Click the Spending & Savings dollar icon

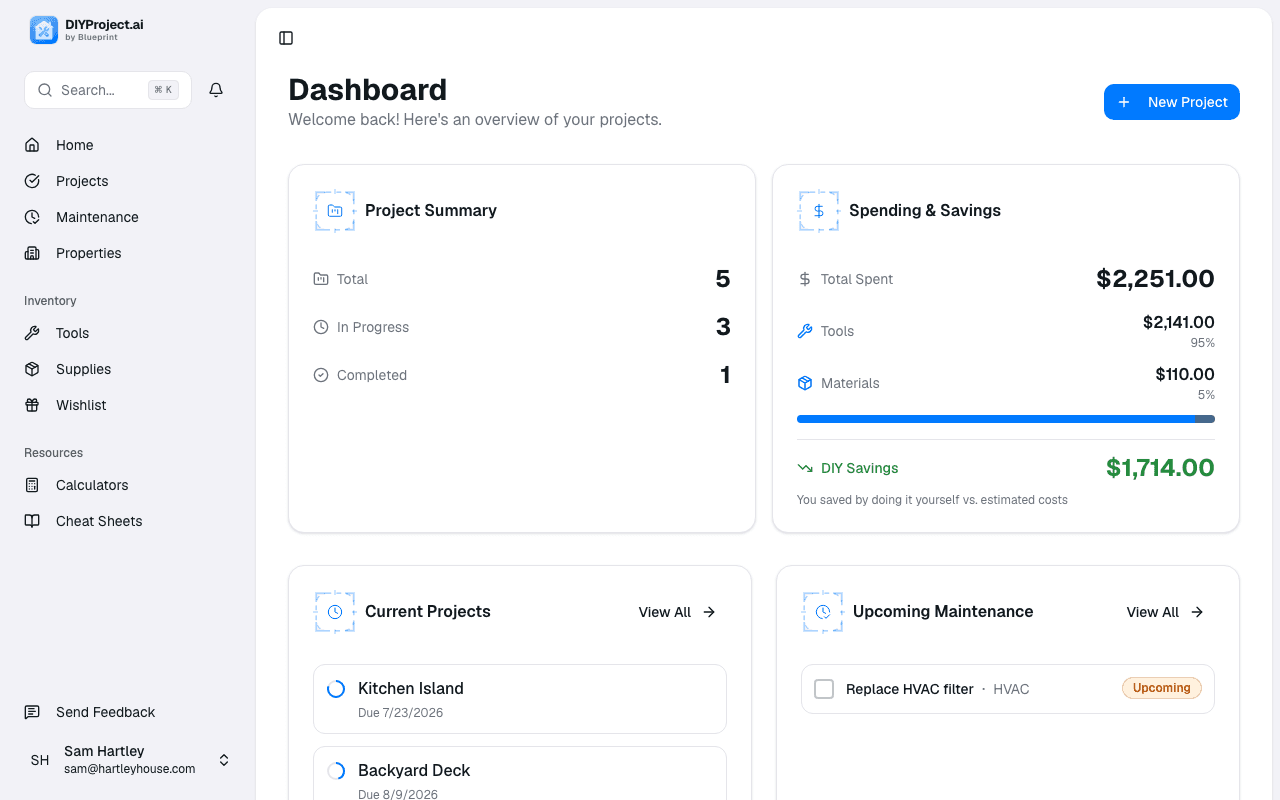tap(819, 211)
